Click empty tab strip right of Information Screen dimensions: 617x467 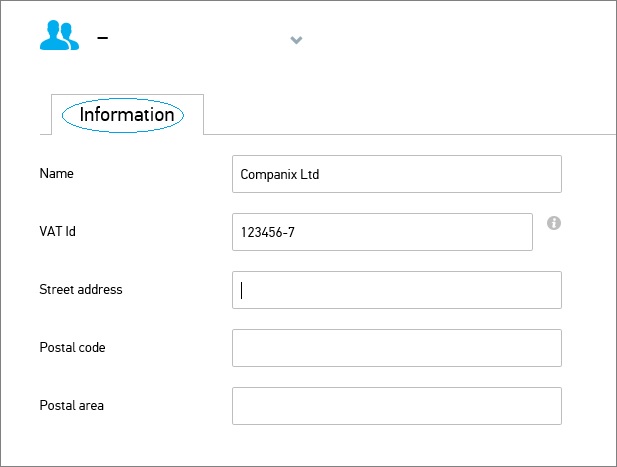click(x=409, y=115)
